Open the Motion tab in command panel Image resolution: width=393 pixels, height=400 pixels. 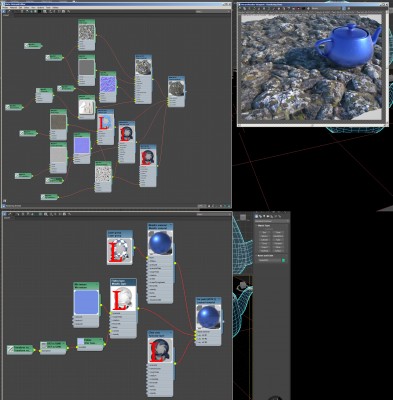click(268, 216)
